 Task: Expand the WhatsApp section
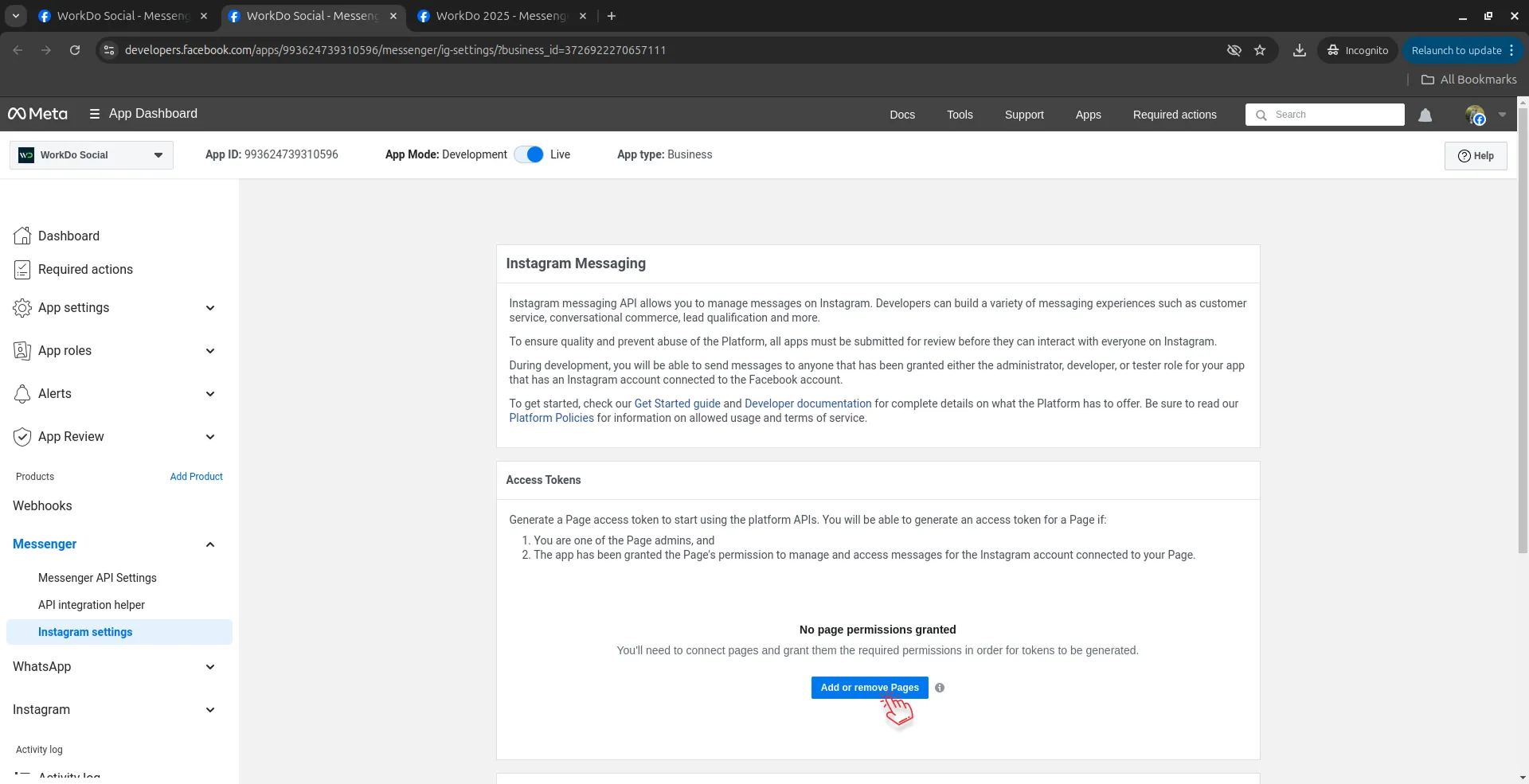(x=210, y=667)
